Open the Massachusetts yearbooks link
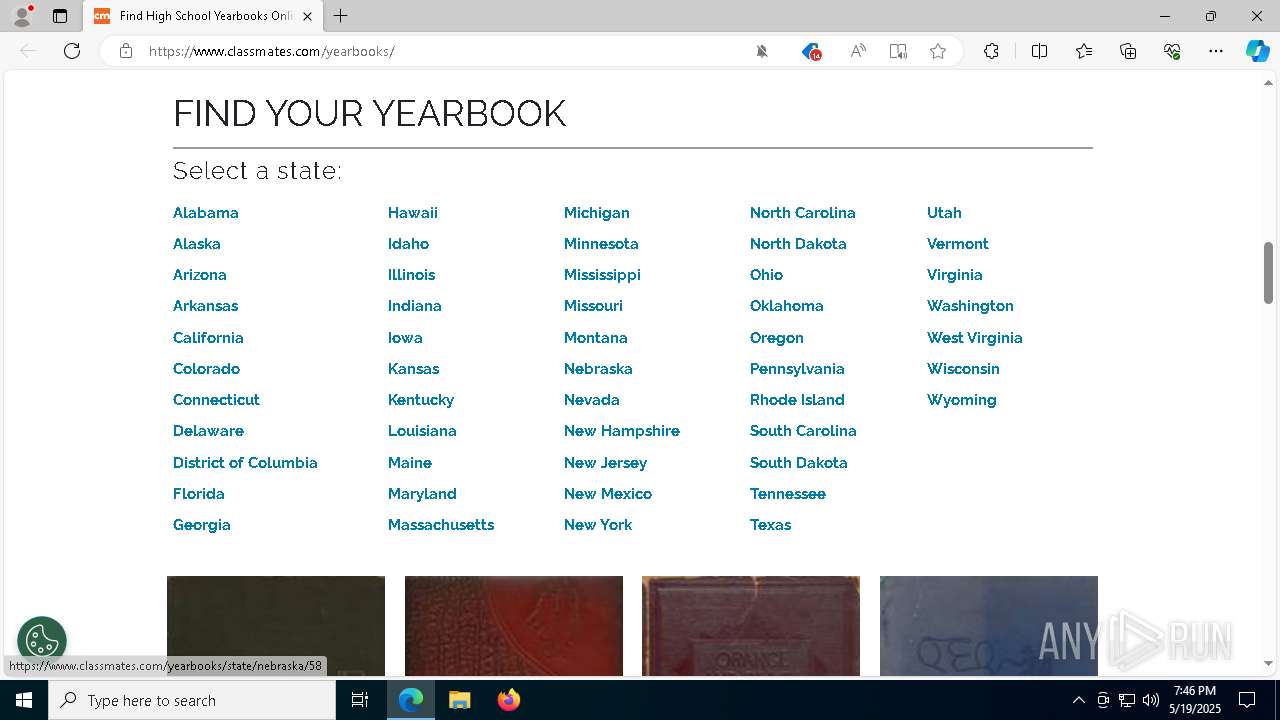The width and height of the screenshot is (1280, 720). 441,525
